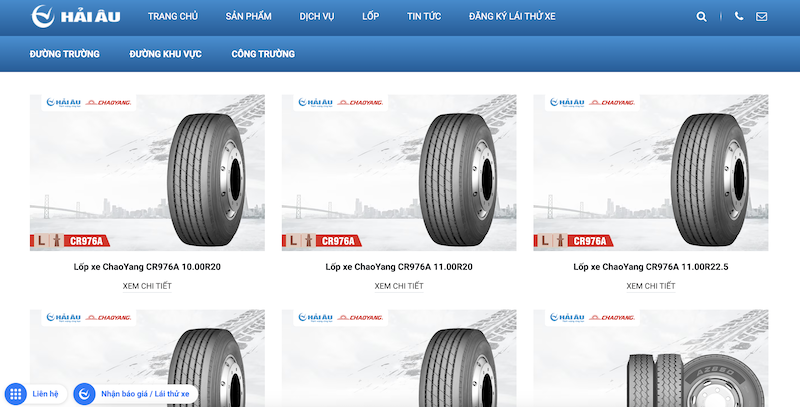The height and width of the screenshot is (407, 800).
Task: Switch to Công Trường category
Action: 262,54
